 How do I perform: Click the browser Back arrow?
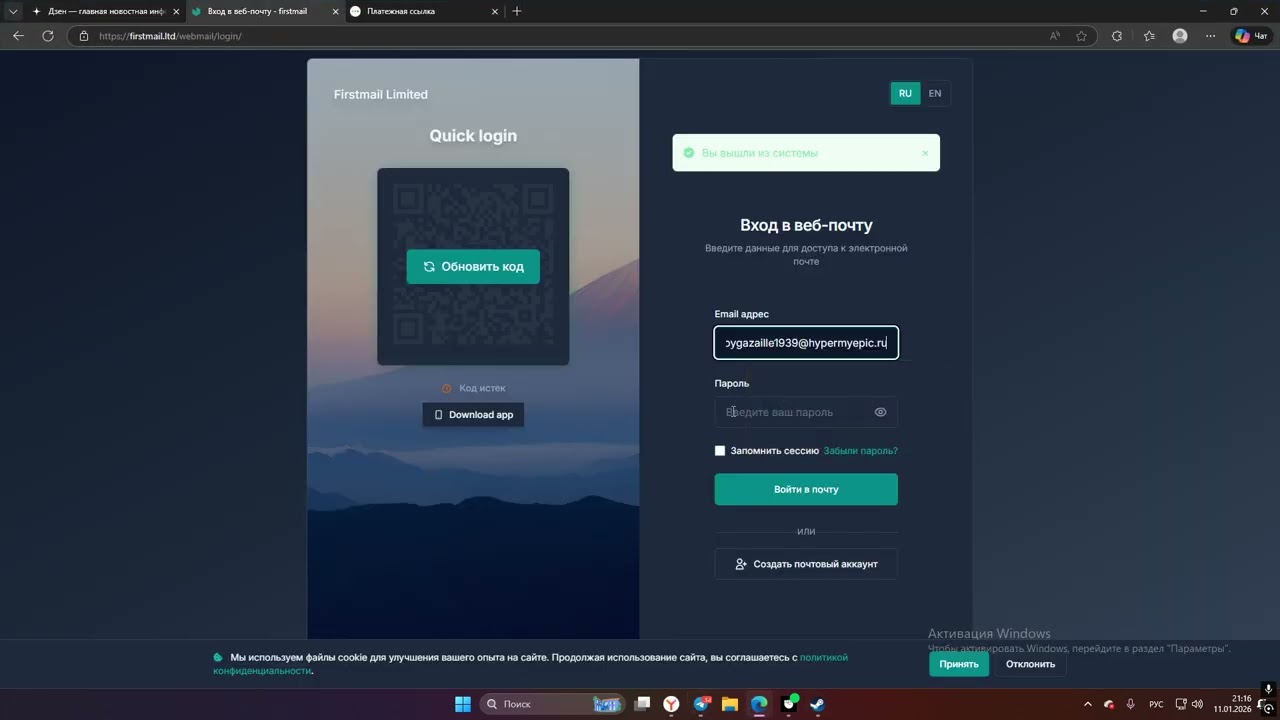pos(18,36)
